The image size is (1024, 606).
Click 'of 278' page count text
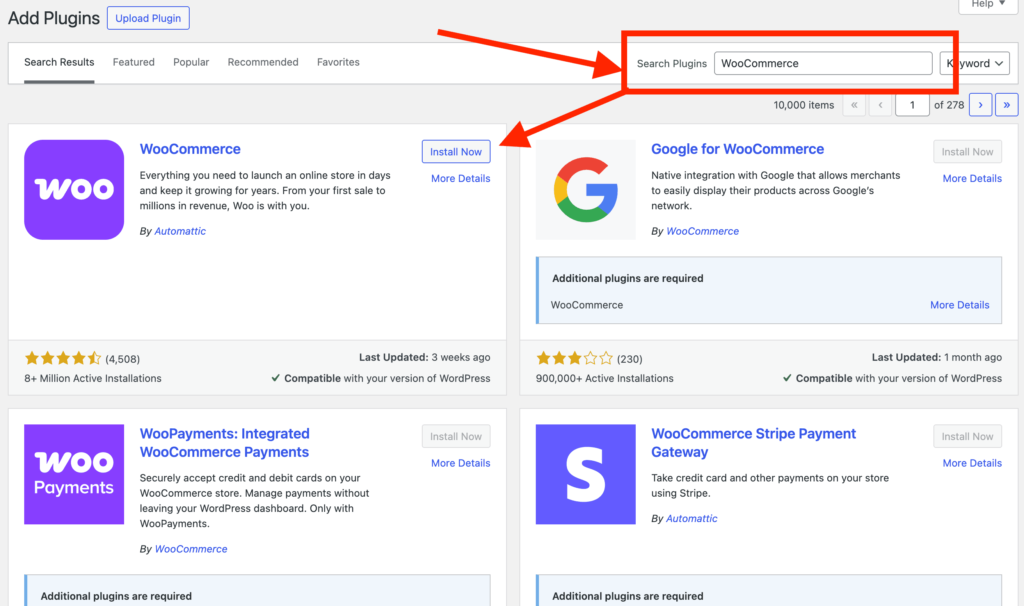949,105
